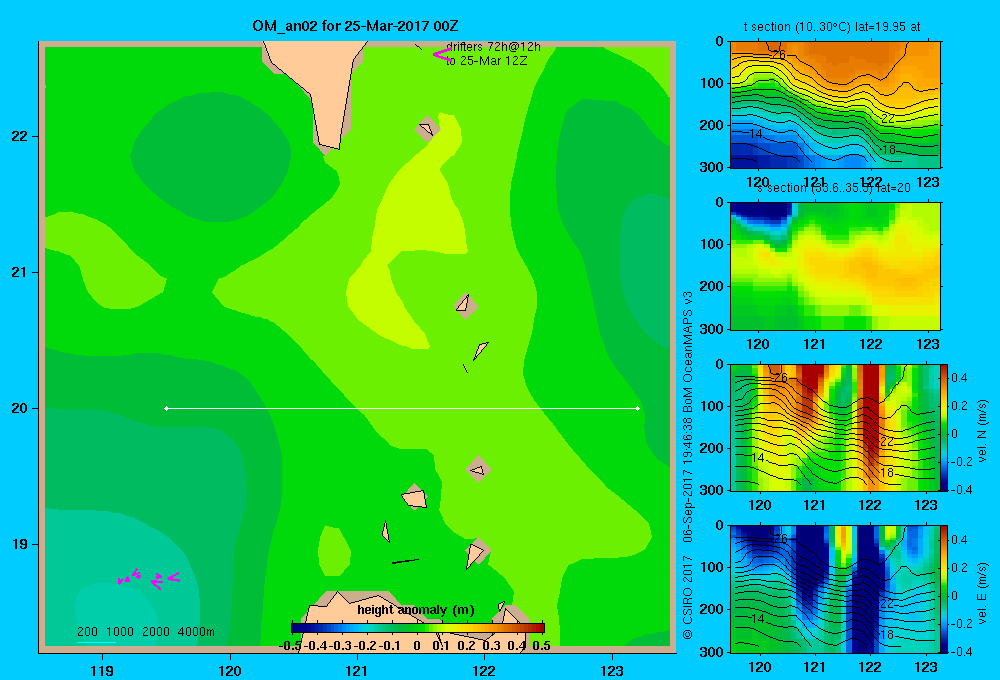Click main map latitude axis label 19

pos(19,544)
